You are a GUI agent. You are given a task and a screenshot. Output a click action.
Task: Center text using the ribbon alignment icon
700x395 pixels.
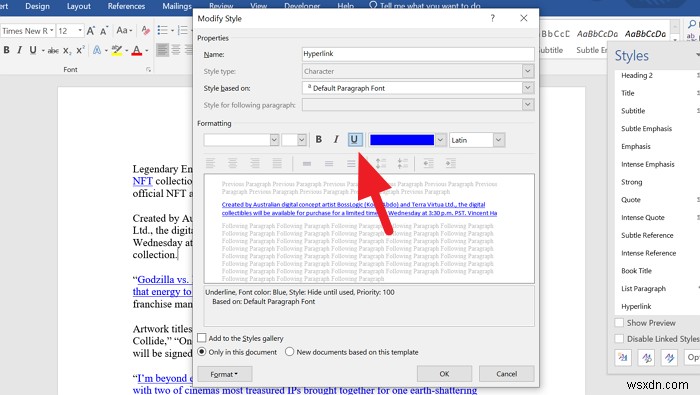click(x=176, y=50)
